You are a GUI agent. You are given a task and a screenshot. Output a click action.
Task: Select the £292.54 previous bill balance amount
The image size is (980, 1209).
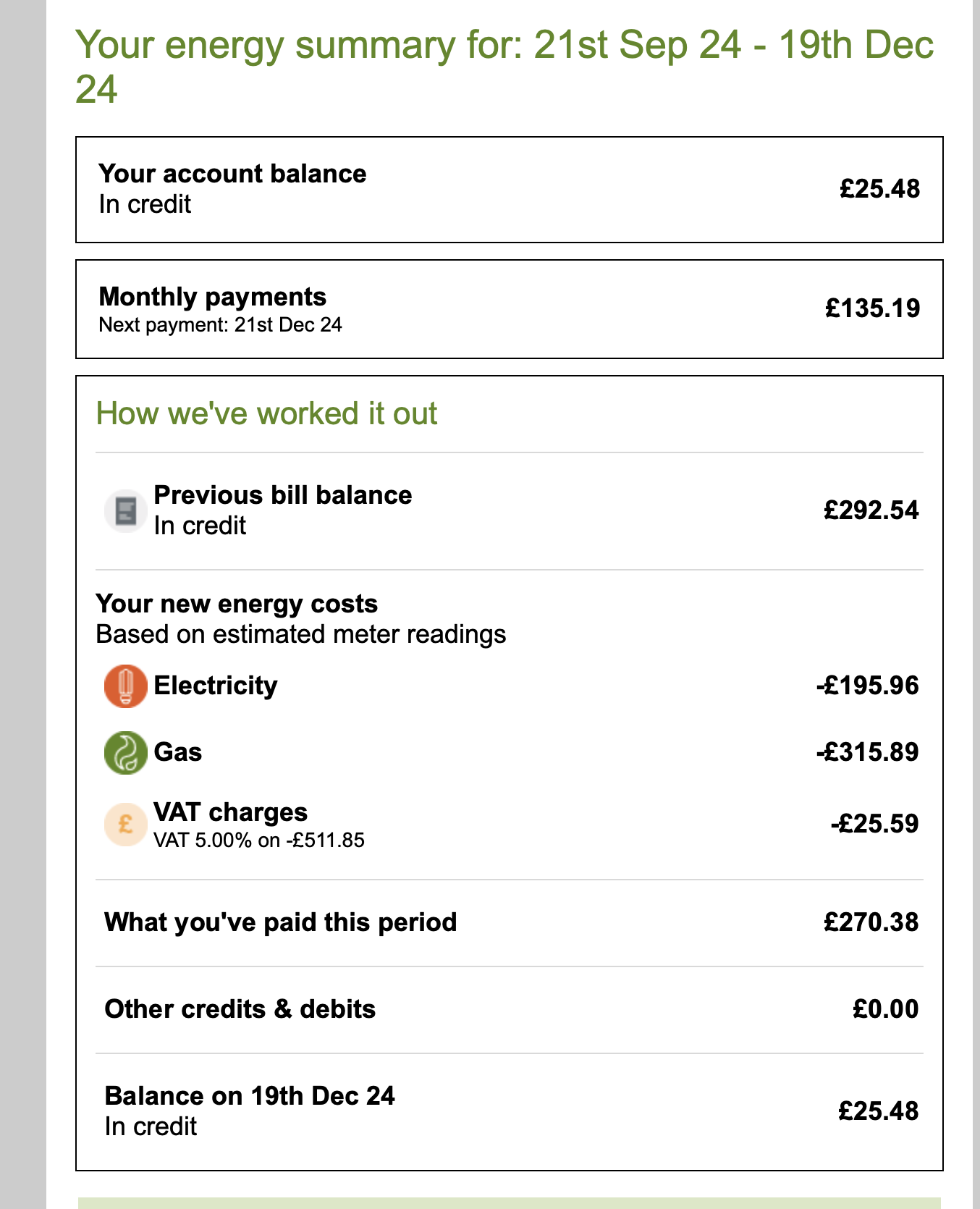click(x=871, y=510)
